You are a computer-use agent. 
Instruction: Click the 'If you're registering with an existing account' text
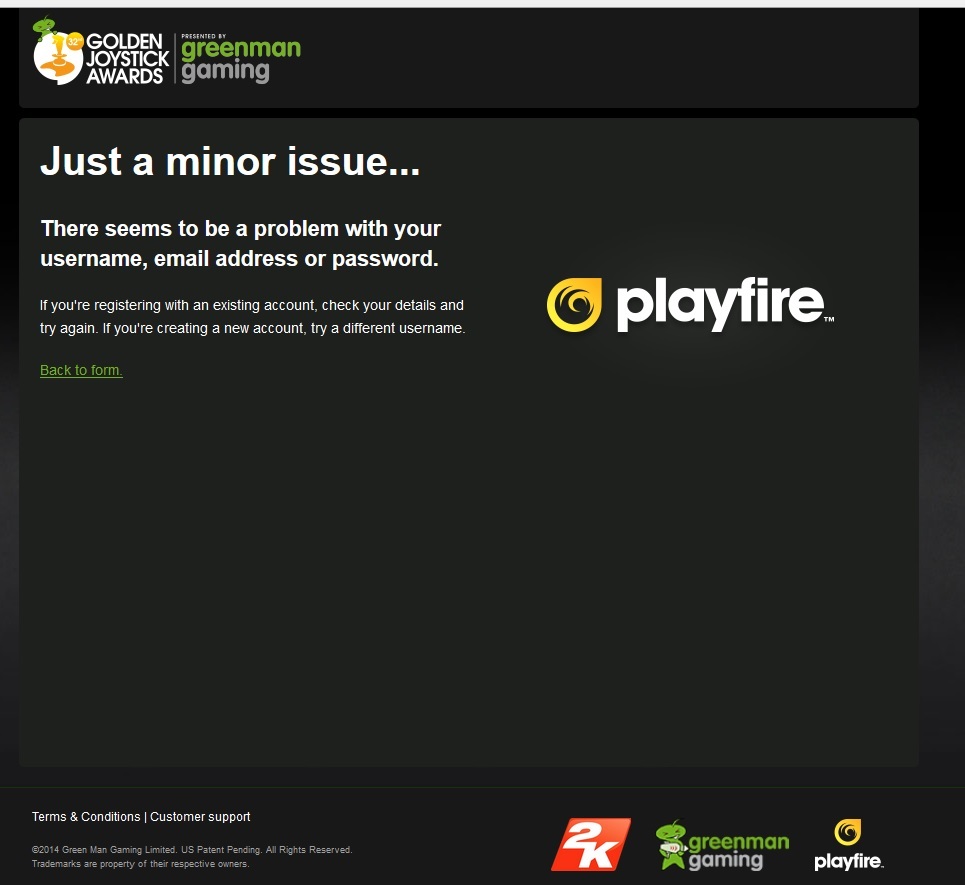pyautogui.click(x=252, y=316)
